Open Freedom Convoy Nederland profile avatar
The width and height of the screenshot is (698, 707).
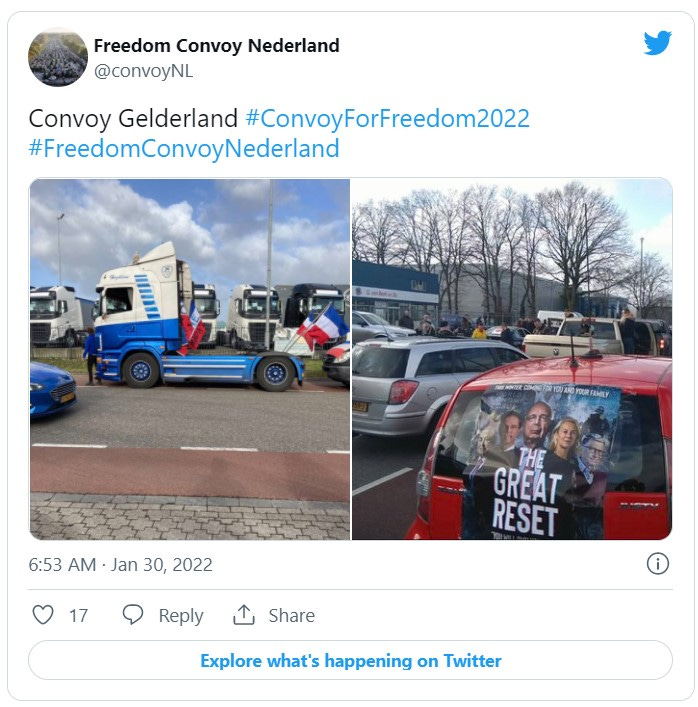[58, 57]
